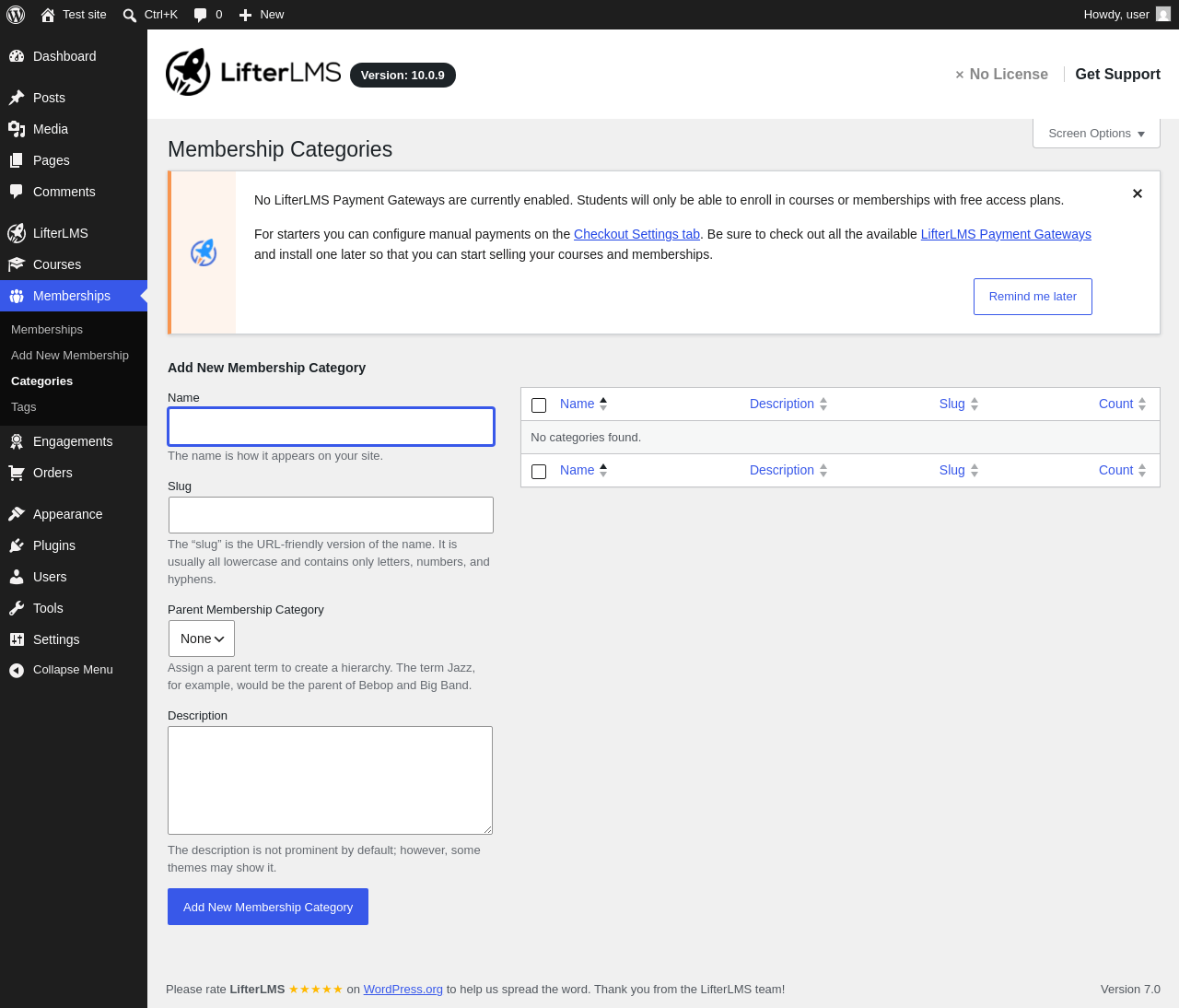Click the Memberships group icon
The image size is (1179, 1008).
17,296
